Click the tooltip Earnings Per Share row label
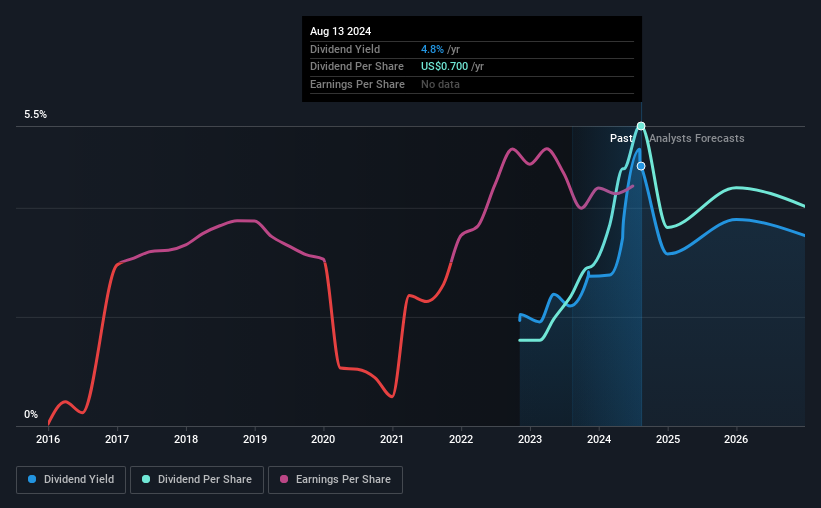This screenshot has width=821, height=508. point(358,84)
